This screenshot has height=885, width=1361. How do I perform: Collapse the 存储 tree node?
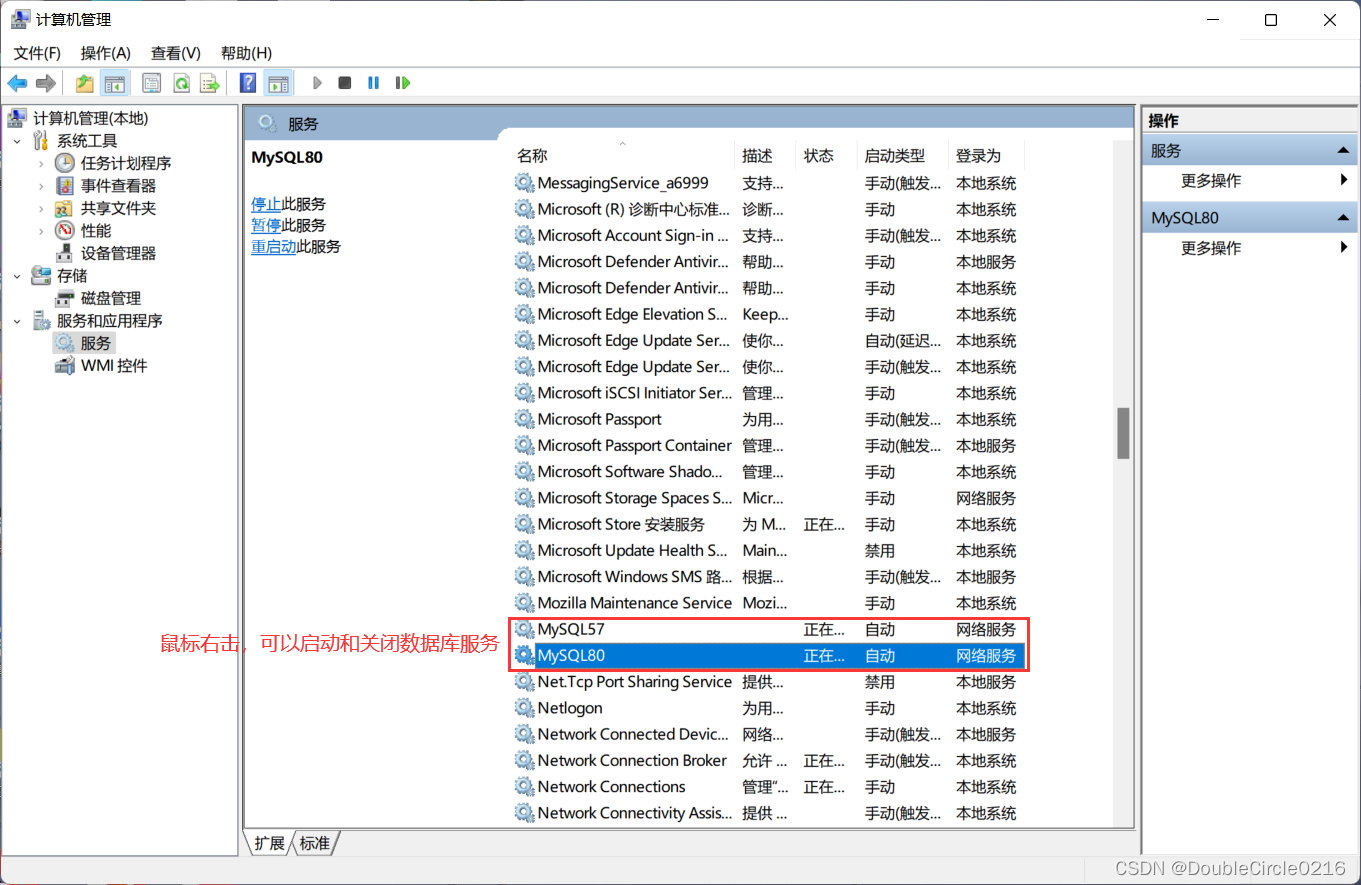pos(17,276)
